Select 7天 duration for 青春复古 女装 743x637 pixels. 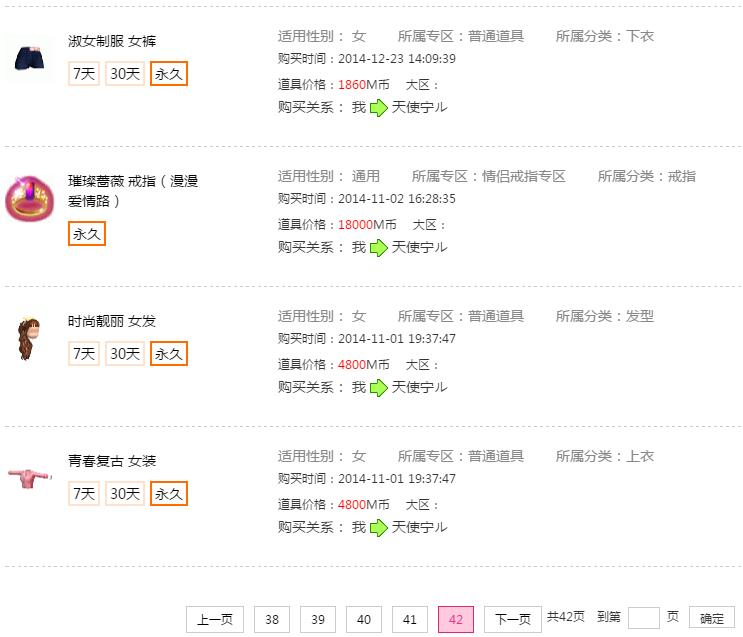click(x=84, y=493)
